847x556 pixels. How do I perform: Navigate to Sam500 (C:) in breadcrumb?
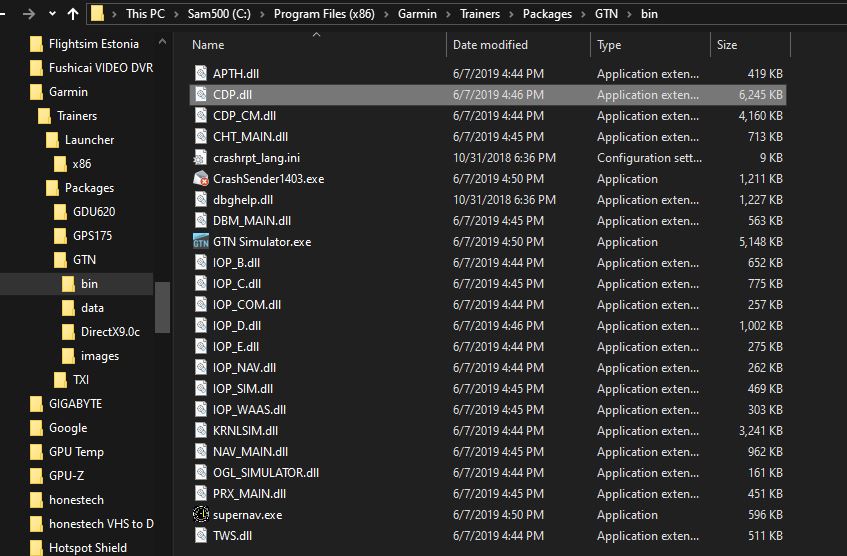click(219, 14)
